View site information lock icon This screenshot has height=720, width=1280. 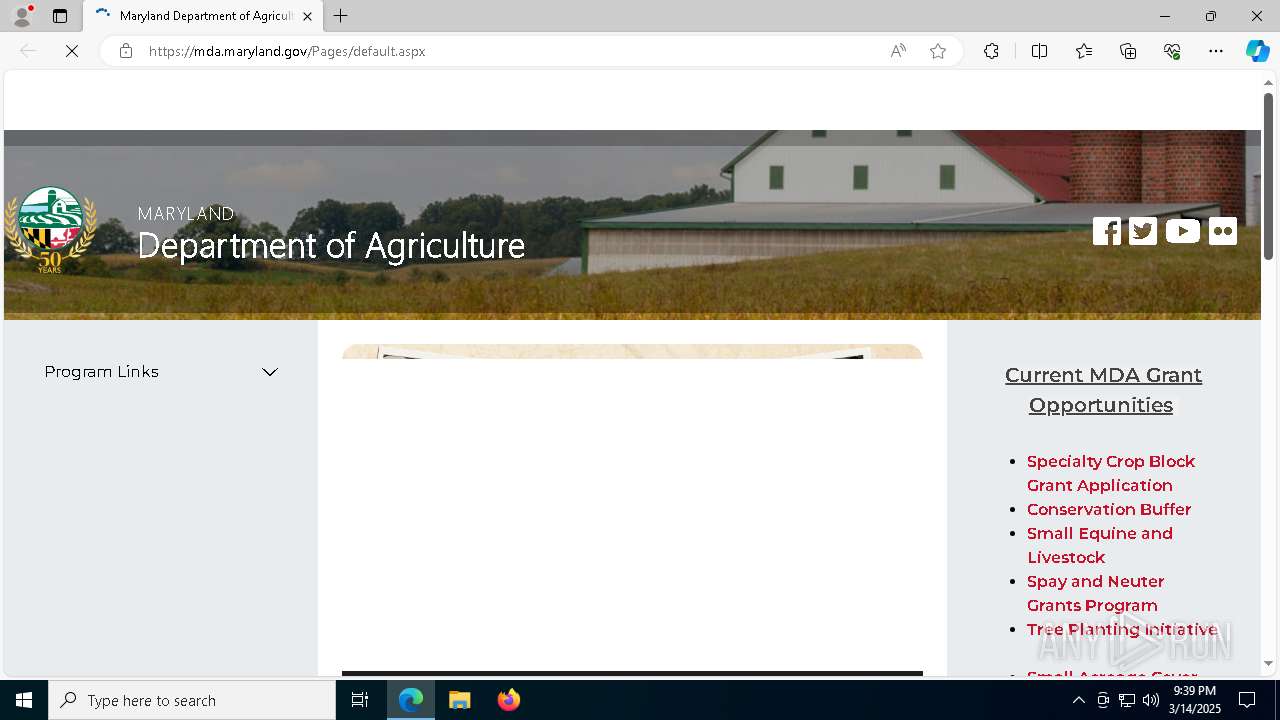point(126,51)
